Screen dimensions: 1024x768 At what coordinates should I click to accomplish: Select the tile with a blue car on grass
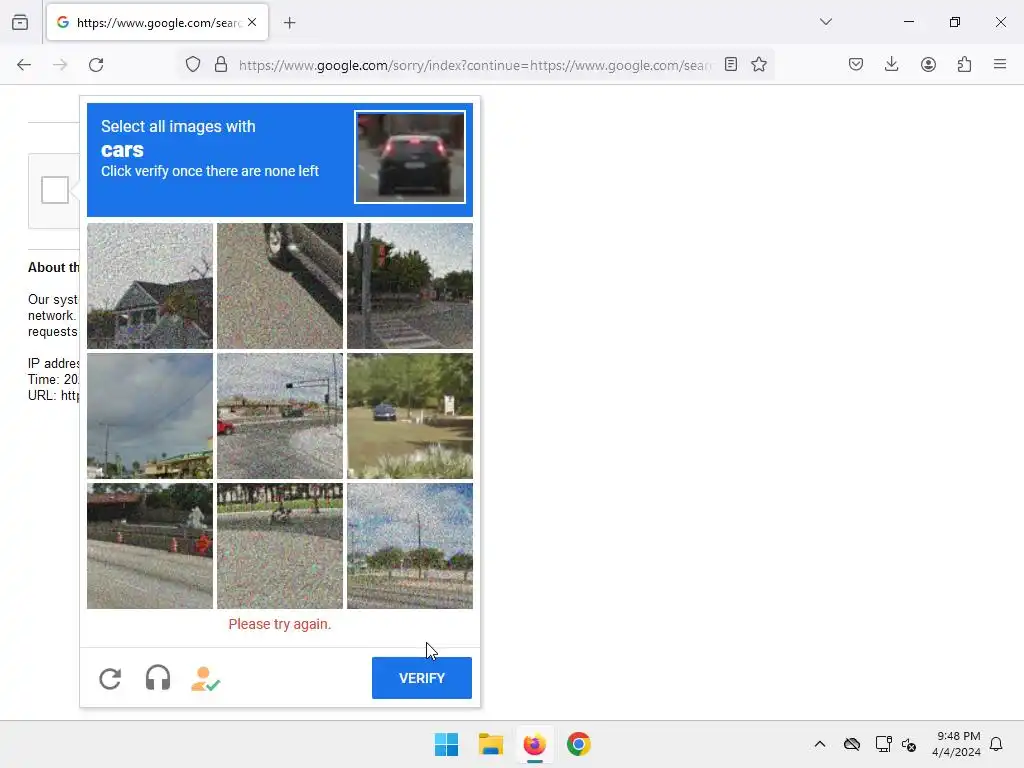409,416
